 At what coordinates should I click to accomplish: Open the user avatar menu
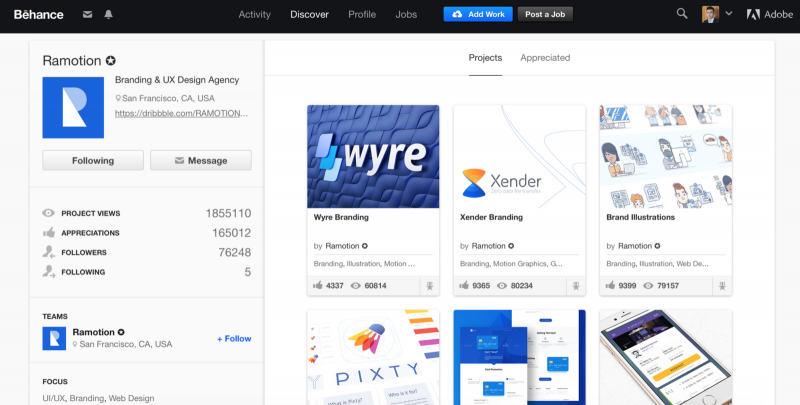coord(710,14)
